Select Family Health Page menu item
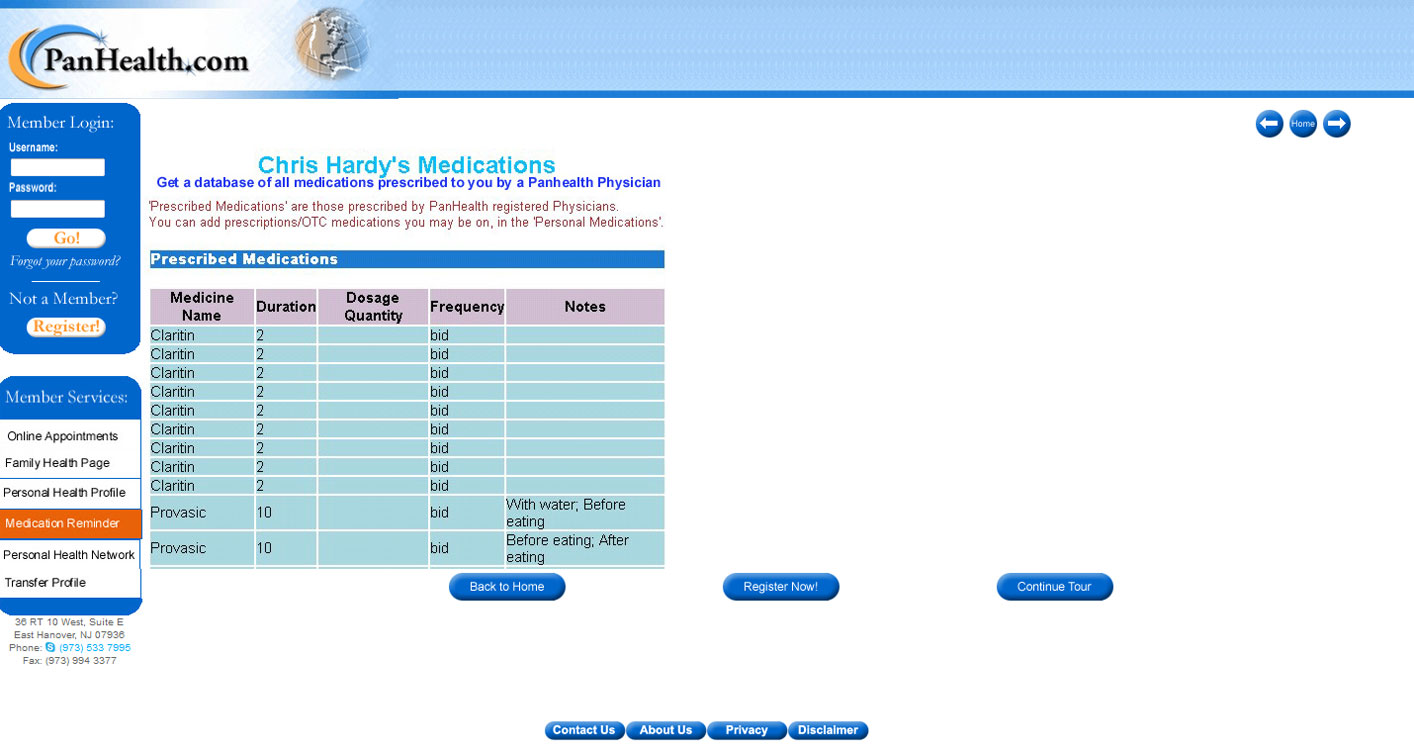 58,464
